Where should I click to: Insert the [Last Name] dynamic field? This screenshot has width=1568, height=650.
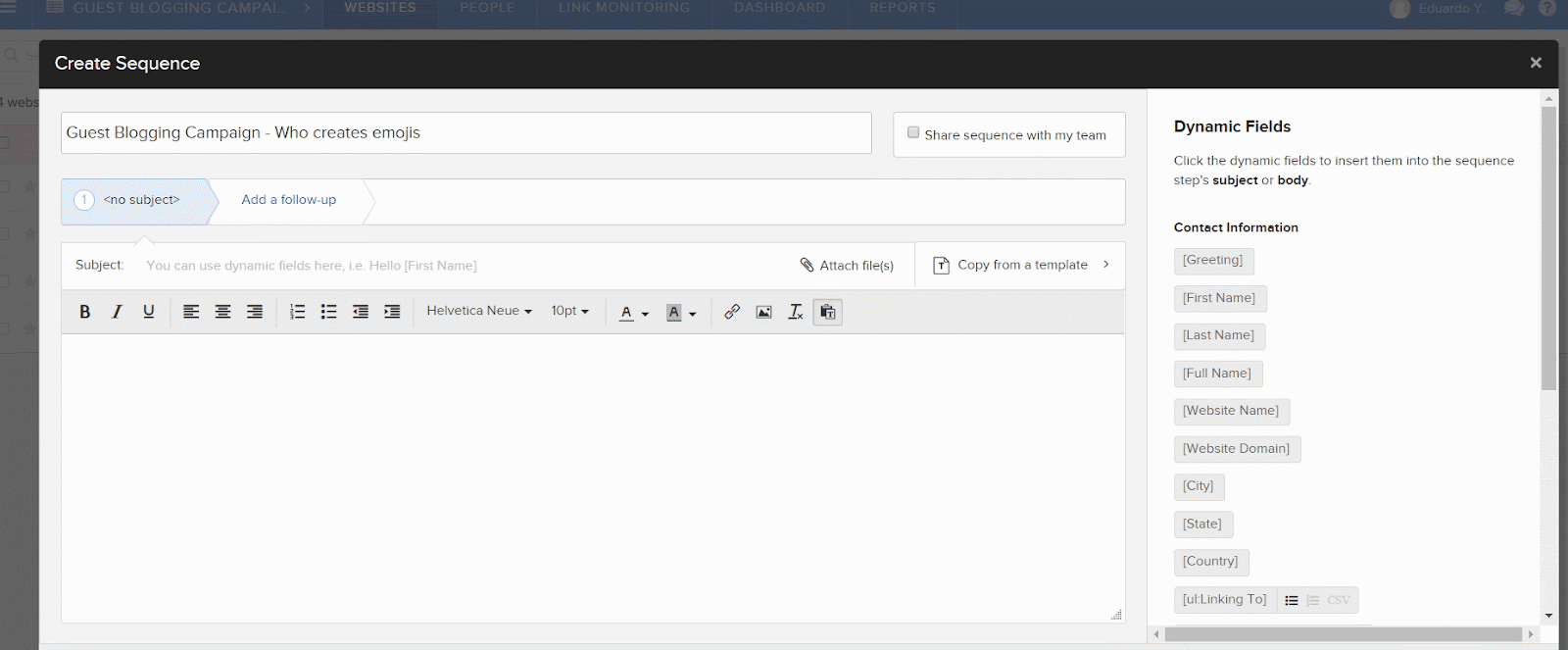pos(1219,336)
